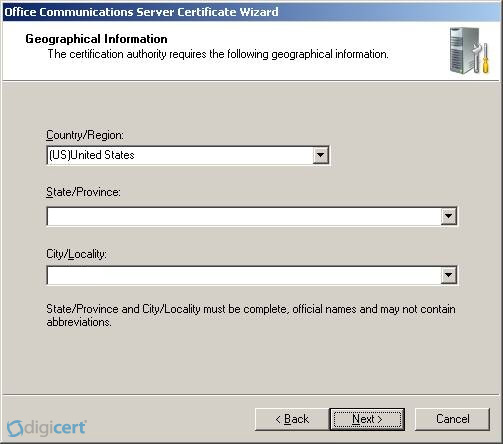
Task: Click the abbreviations note text
Action: click(x=251, y=315)
